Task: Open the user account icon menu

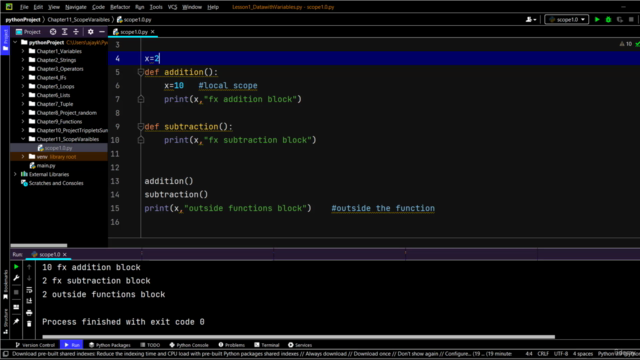Action: pyautogui.click(x=531, y=19)
